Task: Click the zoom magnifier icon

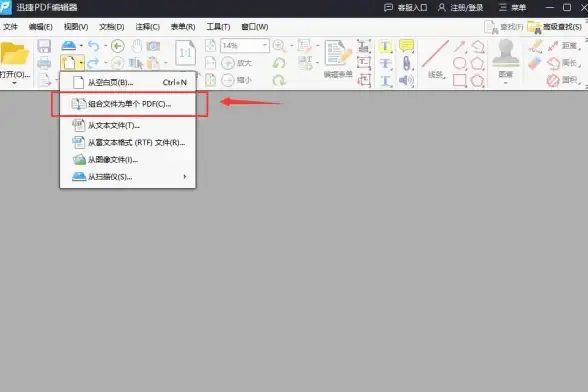Action: tap(279, 46)
